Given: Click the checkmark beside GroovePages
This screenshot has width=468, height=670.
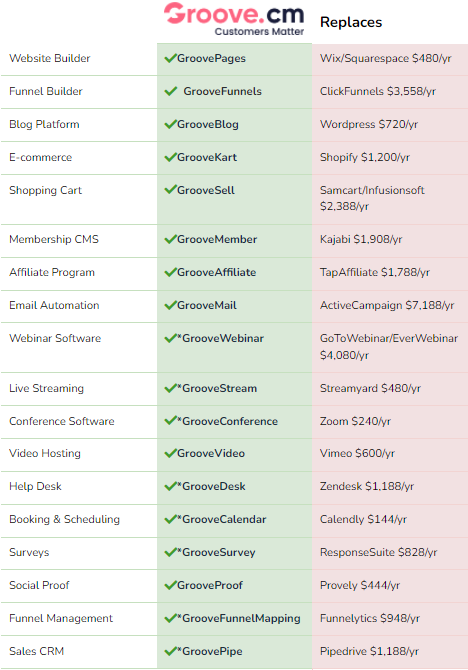Looking at the screenshot, I should [171, 58].
